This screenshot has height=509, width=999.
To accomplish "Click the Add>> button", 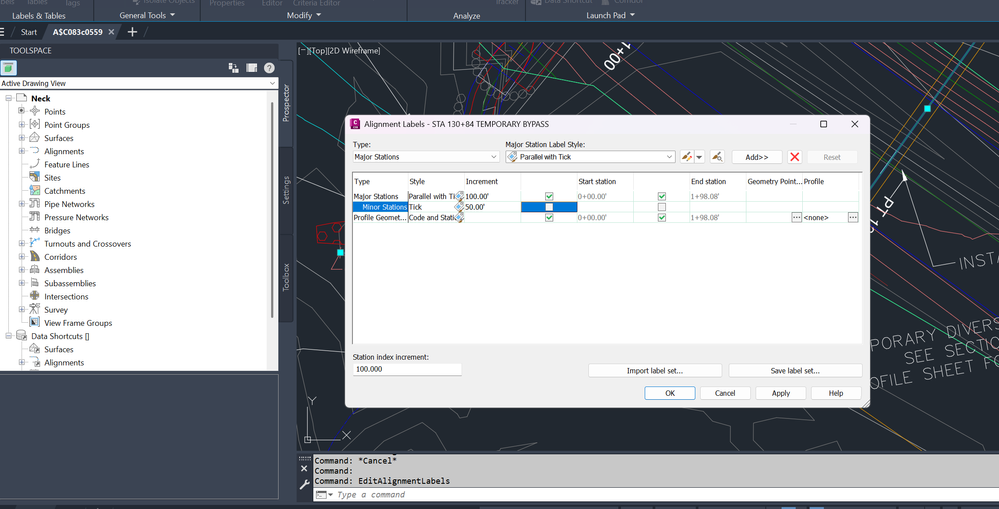I will pos(757,157).
